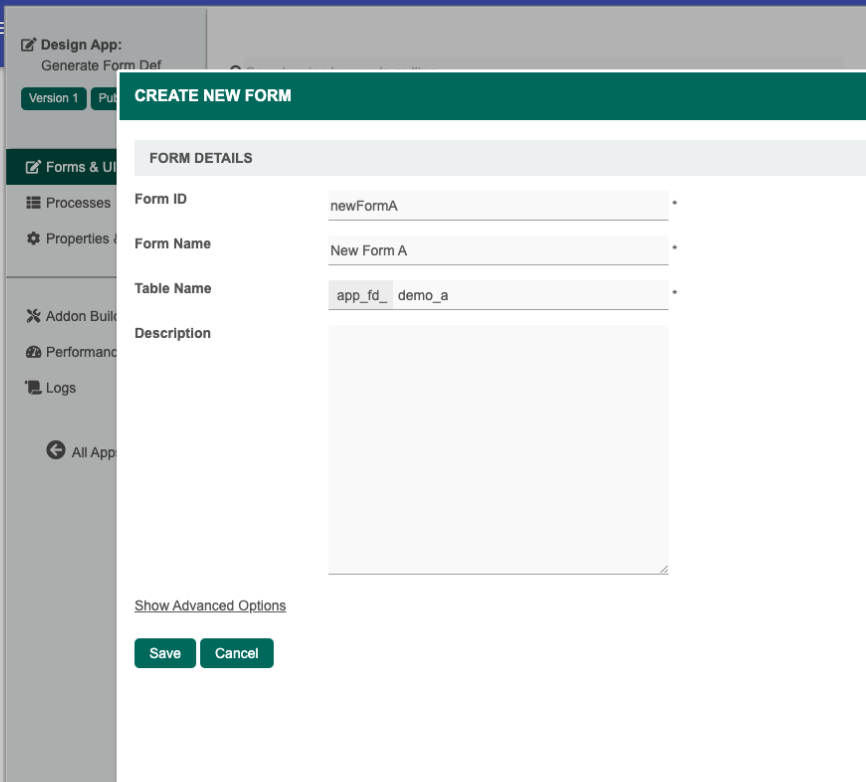This screenshot has height=782, width=866.
Task: Edit the Table Name demo_a field
Action: pos(530,295)
